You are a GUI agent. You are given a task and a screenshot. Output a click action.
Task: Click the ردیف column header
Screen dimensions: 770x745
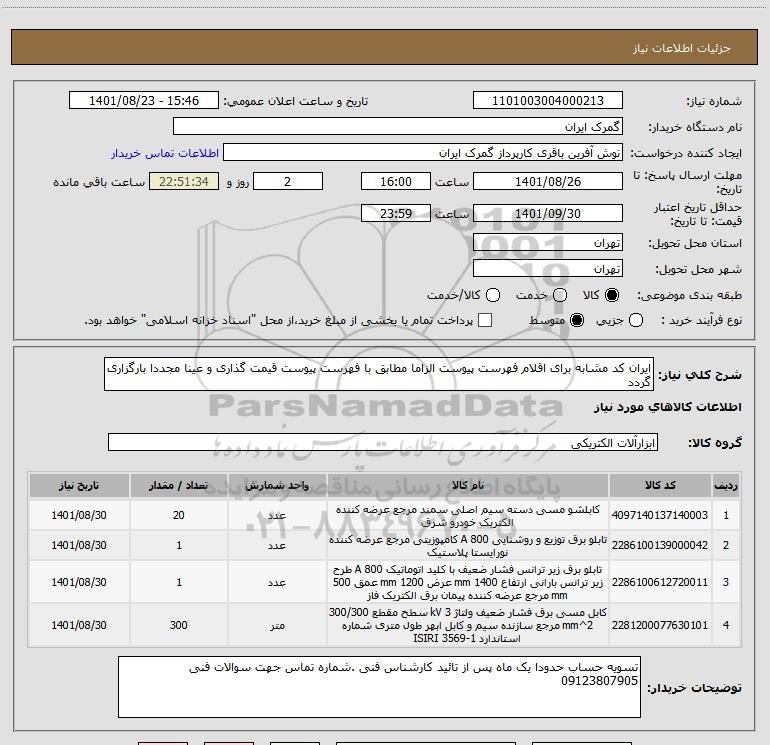726,485
